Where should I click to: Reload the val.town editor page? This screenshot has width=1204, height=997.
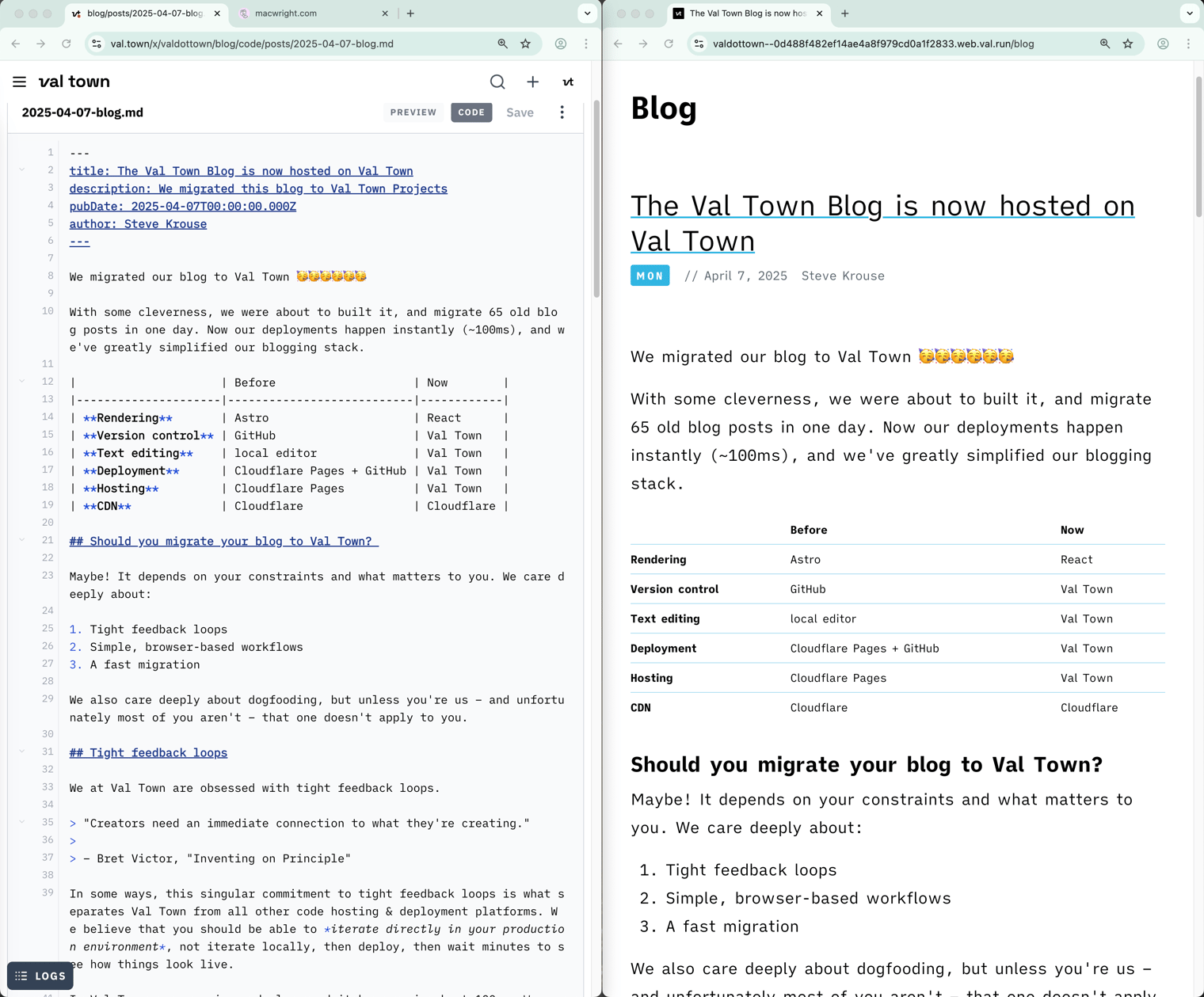click(x=67, y=44)
